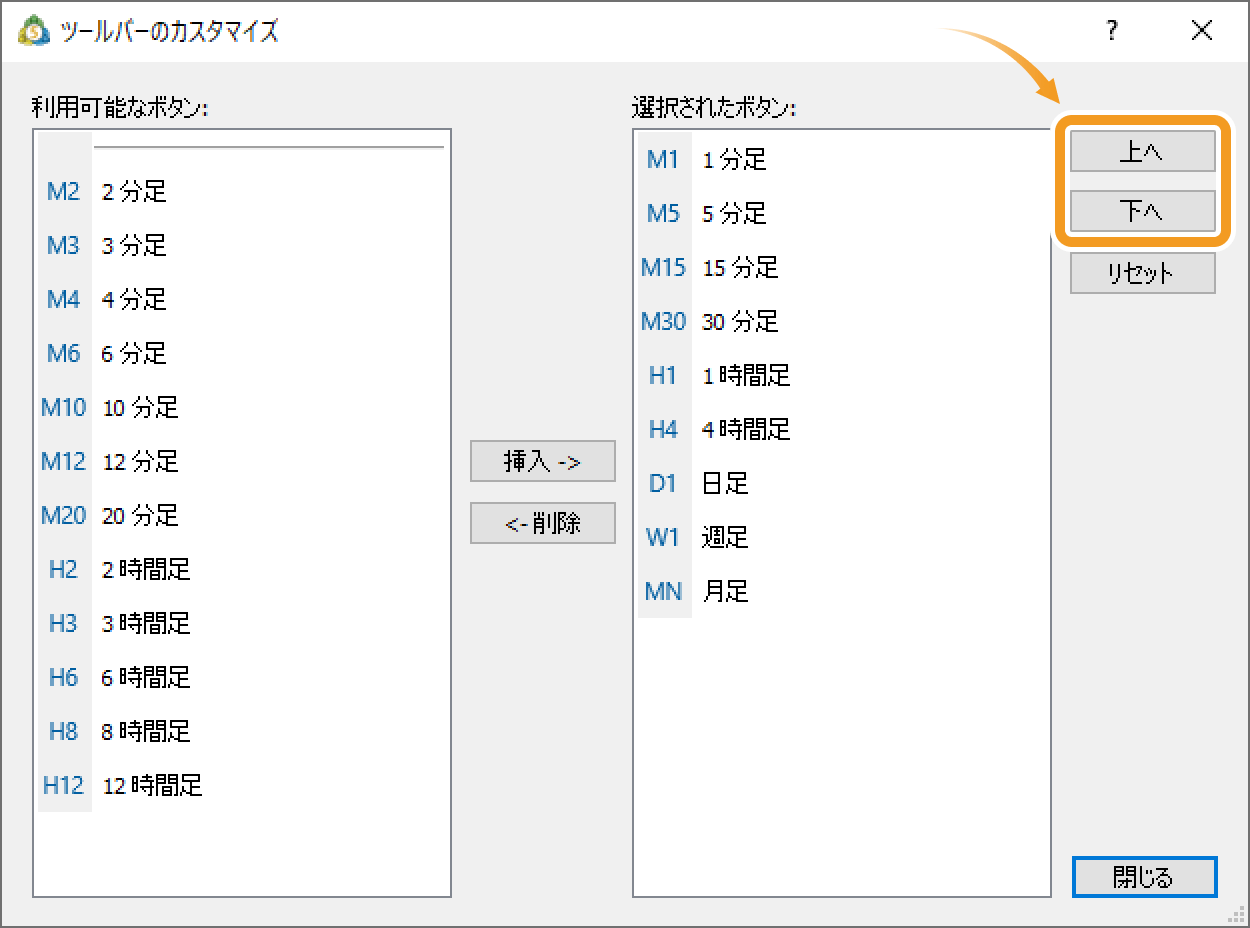Select the 15 分足 text row

point(740,268)
